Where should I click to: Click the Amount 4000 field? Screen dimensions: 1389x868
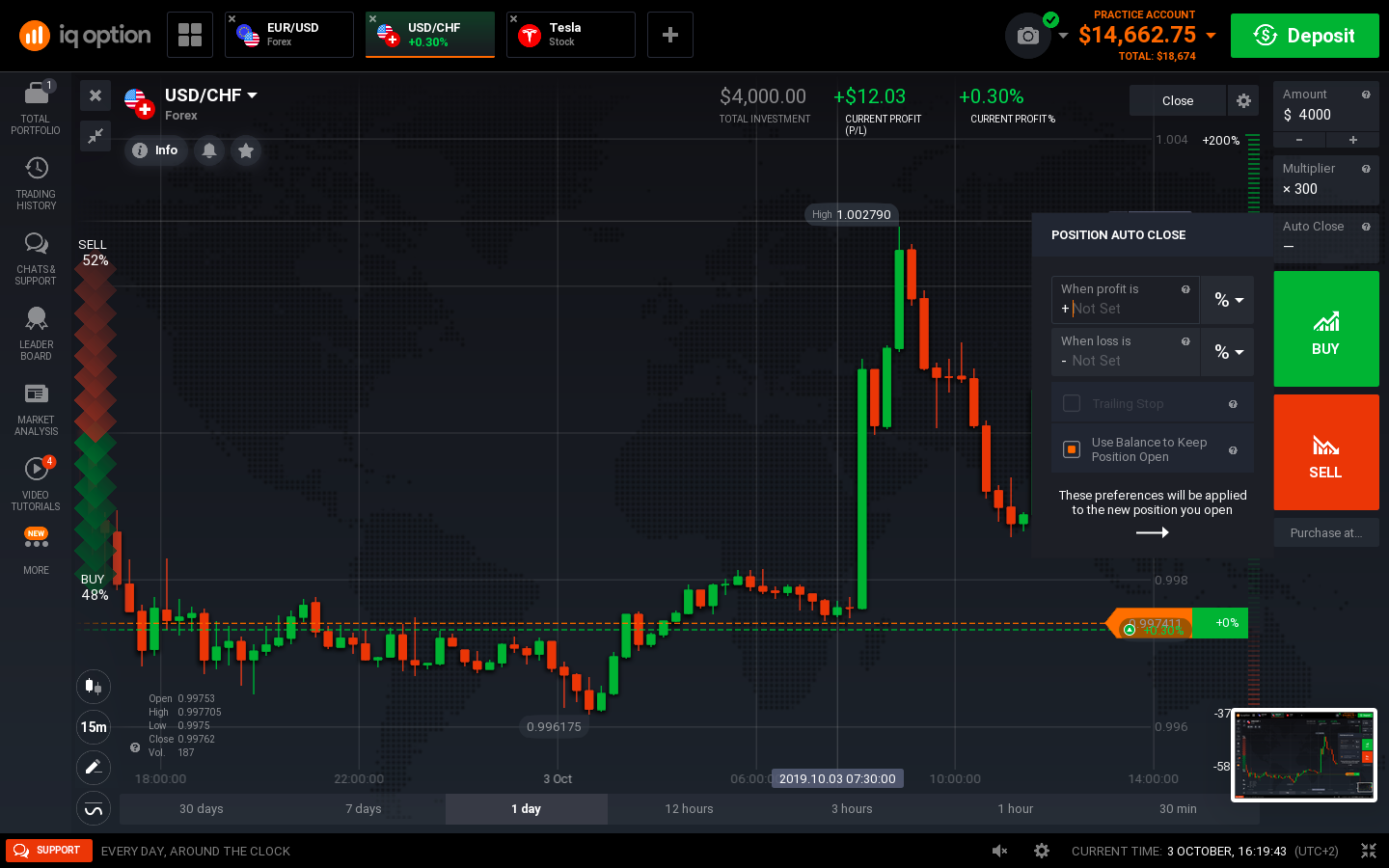click(1326, 106)
